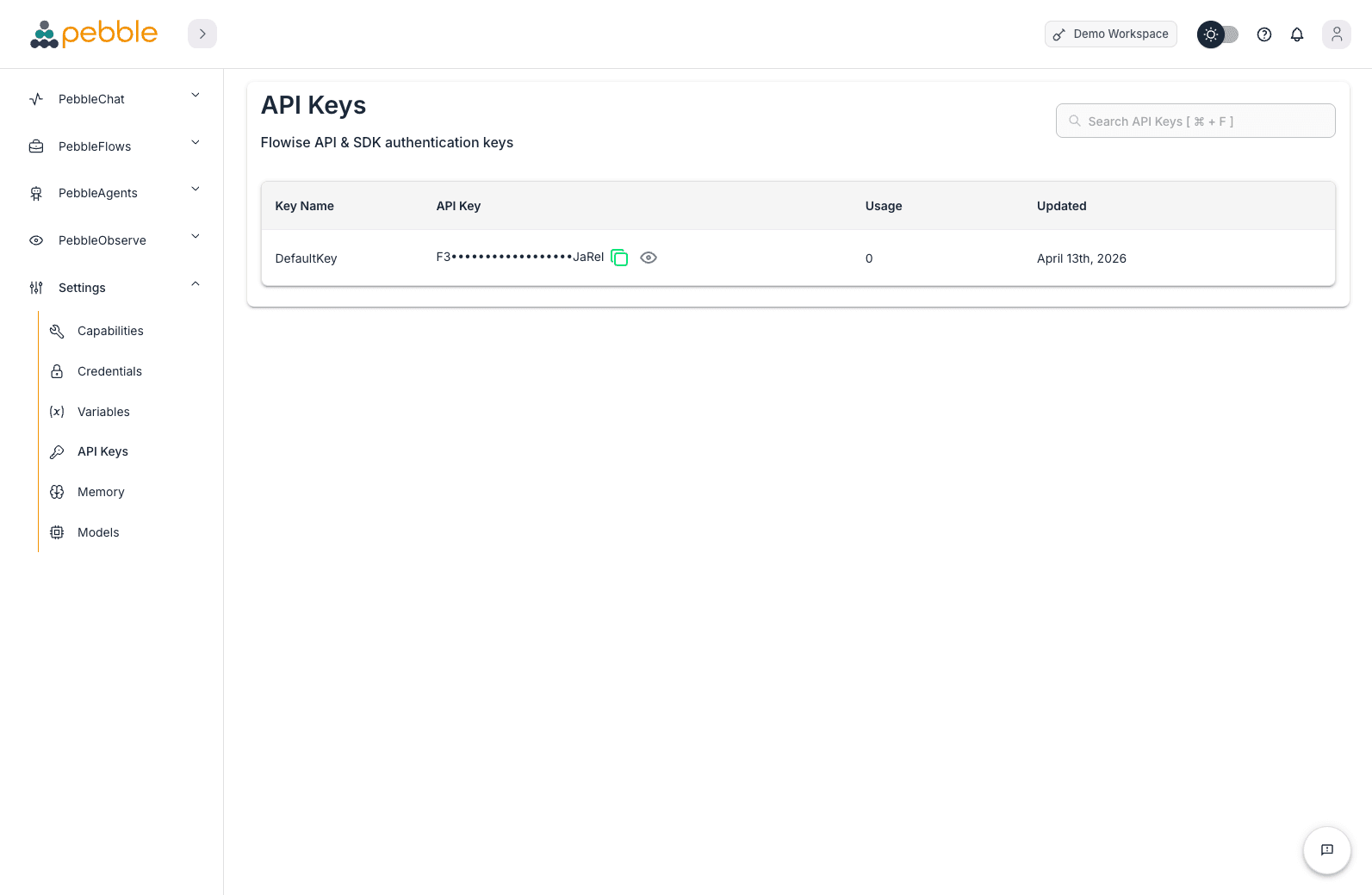Click the search magnifier icon
This screenshot has width=1372, height=895.
tap(1075, 121)
